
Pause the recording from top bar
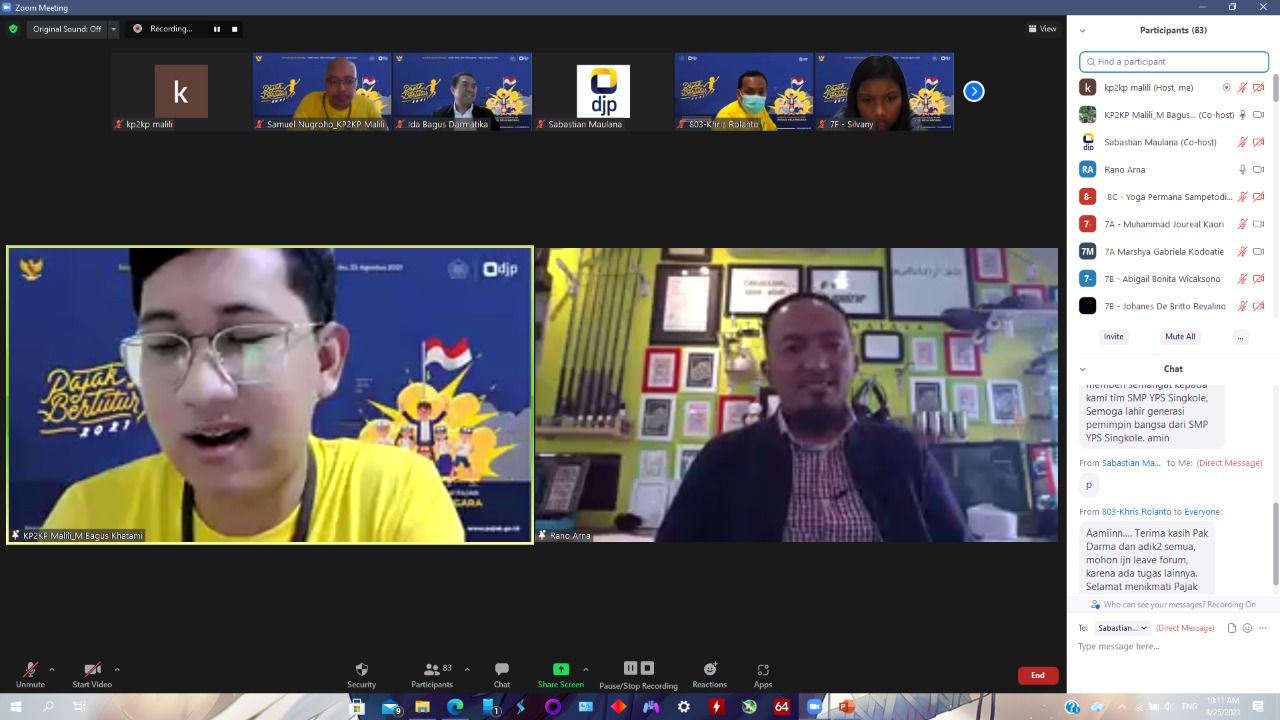(x=216, y=29)
